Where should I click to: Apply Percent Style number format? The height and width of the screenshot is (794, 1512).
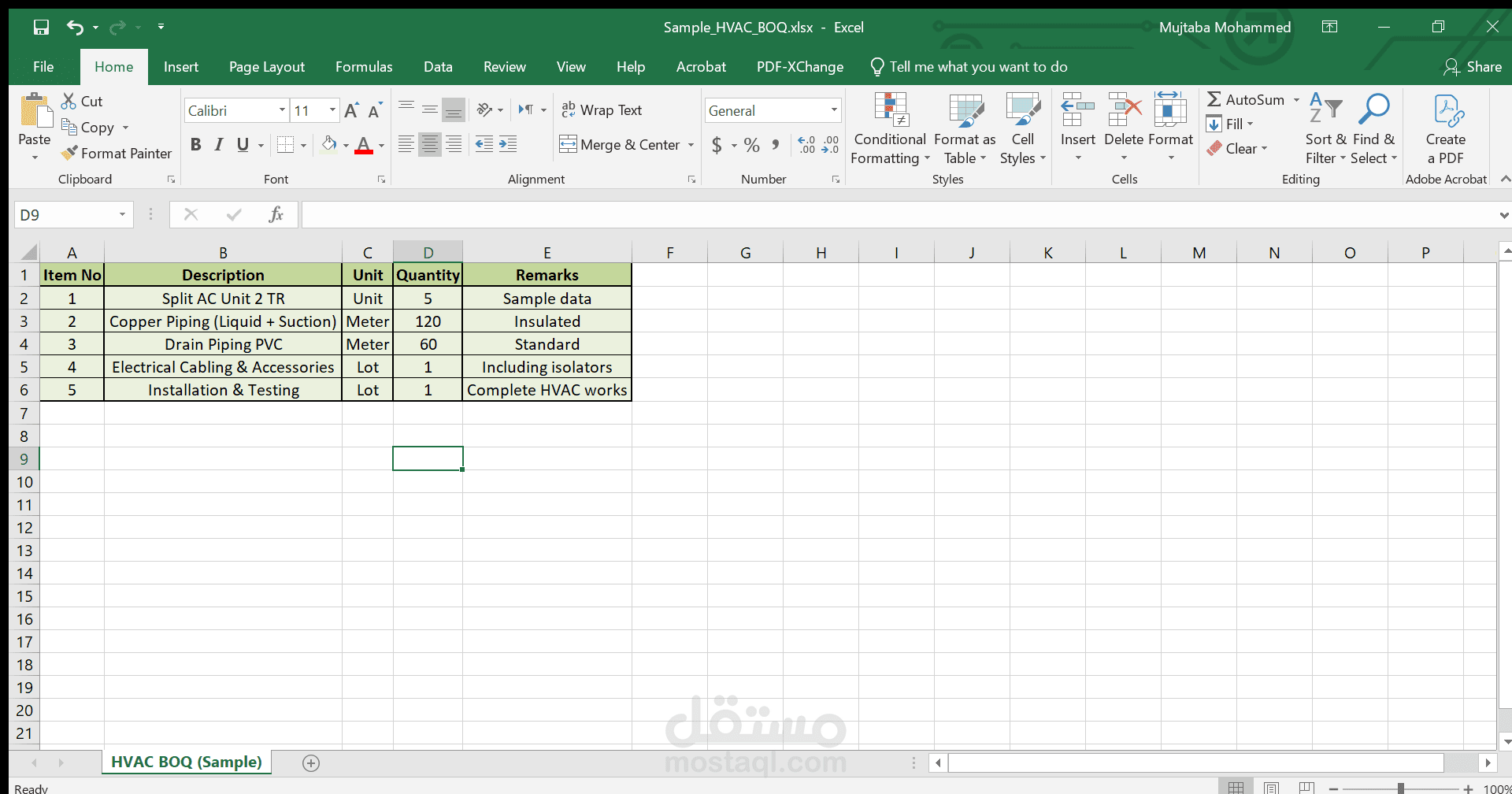pos(750,145)
